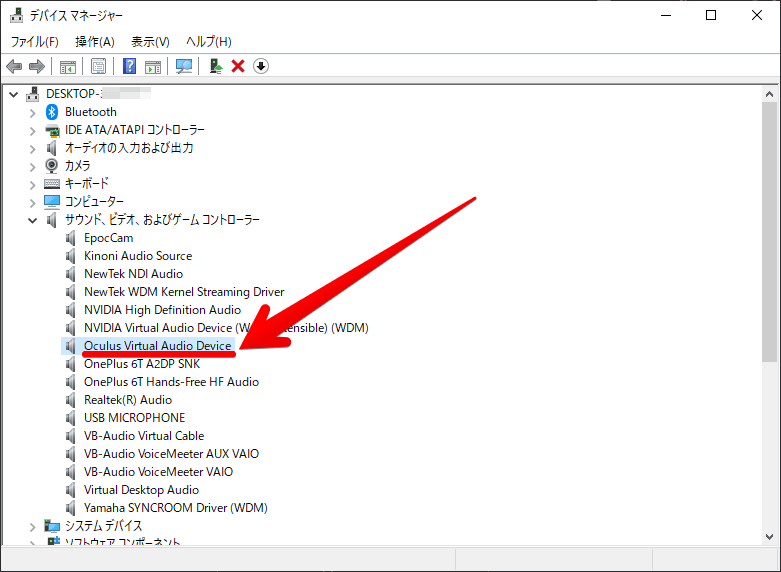The width and height of the screenshot is (781, 572).
Task: Click the Back arrow in toolbar
Action: point(14,66)
